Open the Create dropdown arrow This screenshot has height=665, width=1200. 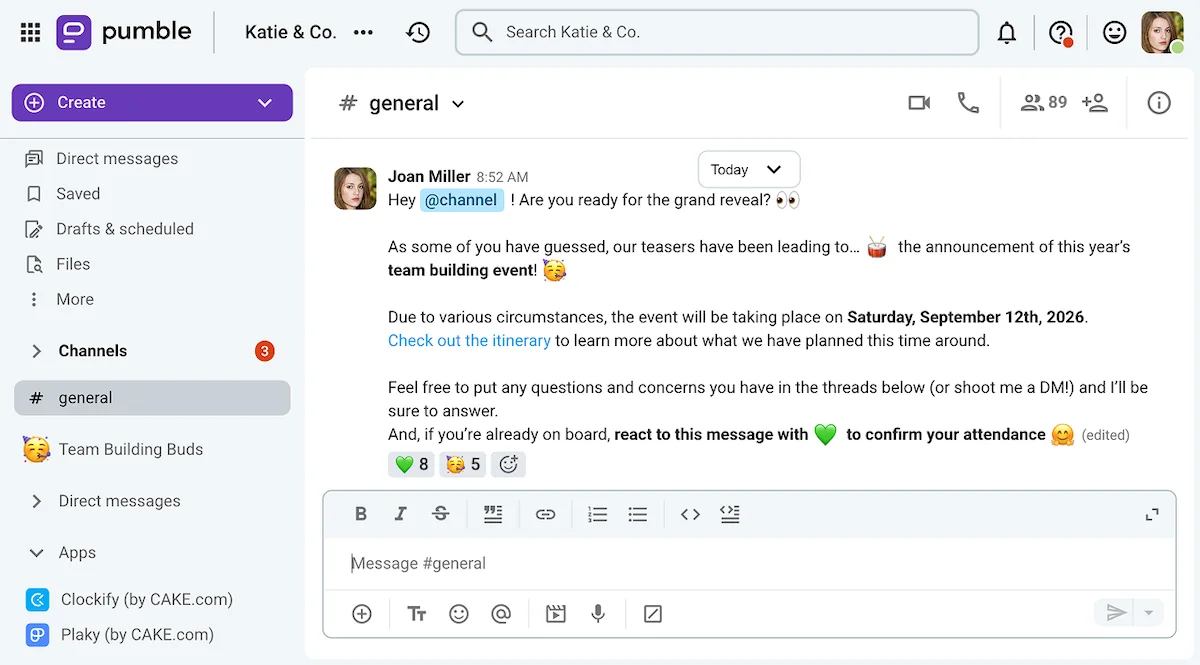pos(265,102)
